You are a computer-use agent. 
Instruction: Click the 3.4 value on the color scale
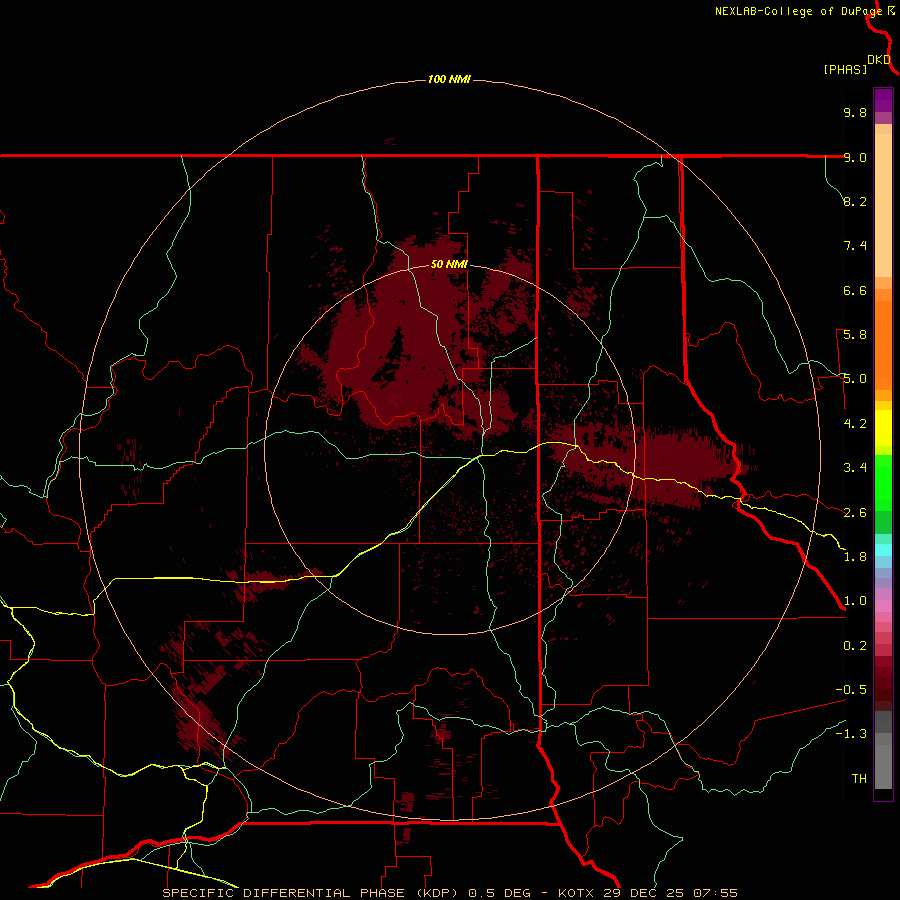pyautogui.click(x=855, y=468)
